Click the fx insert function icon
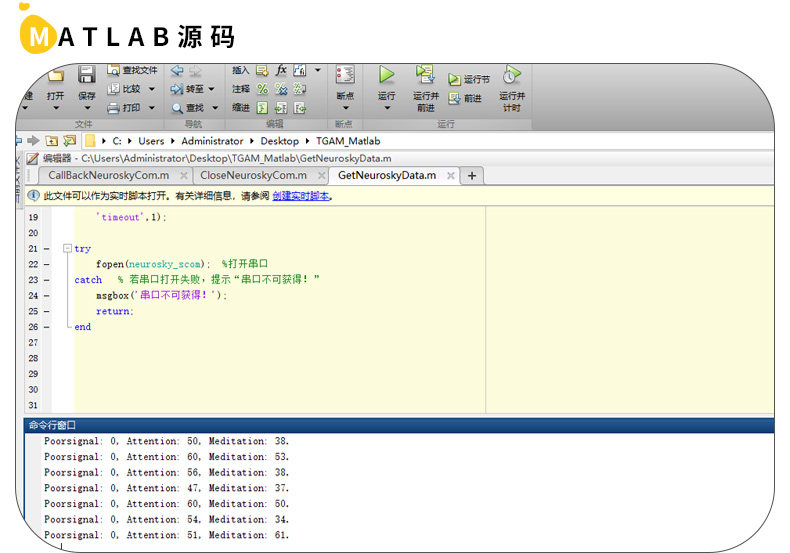Screen dimensions: 790x553 pyautogui.click(x=281, y=70)
